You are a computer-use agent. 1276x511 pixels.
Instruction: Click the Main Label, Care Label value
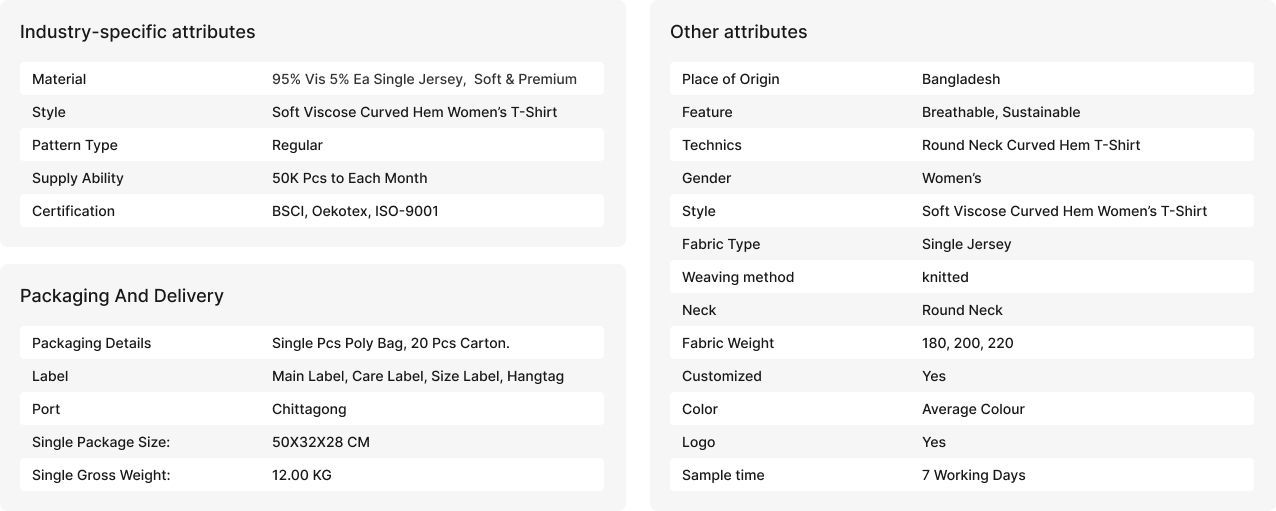417,376
